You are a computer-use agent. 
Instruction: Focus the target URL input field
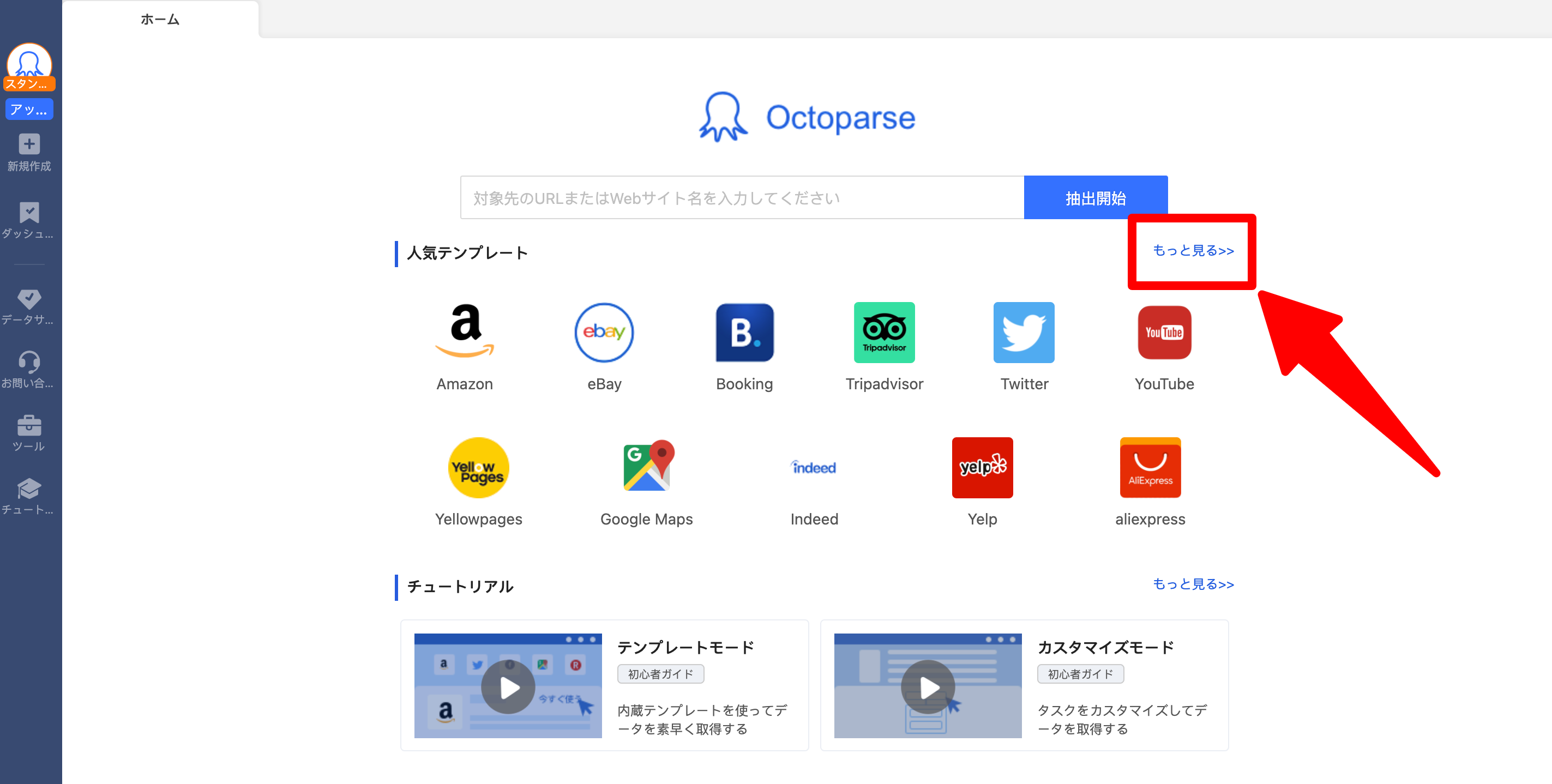[x=742, y=197]
